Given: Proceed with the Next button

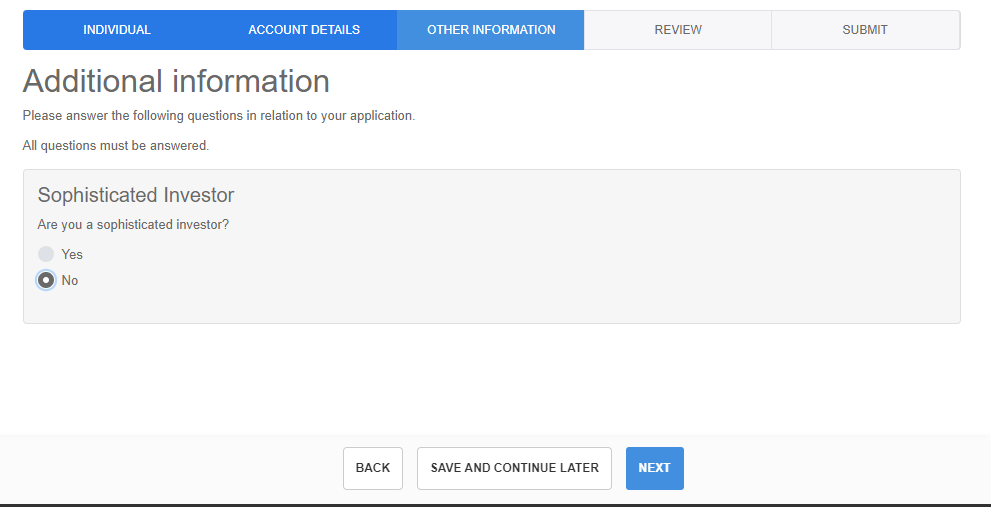Looking at the screenshot, I should tap(655, 468).
